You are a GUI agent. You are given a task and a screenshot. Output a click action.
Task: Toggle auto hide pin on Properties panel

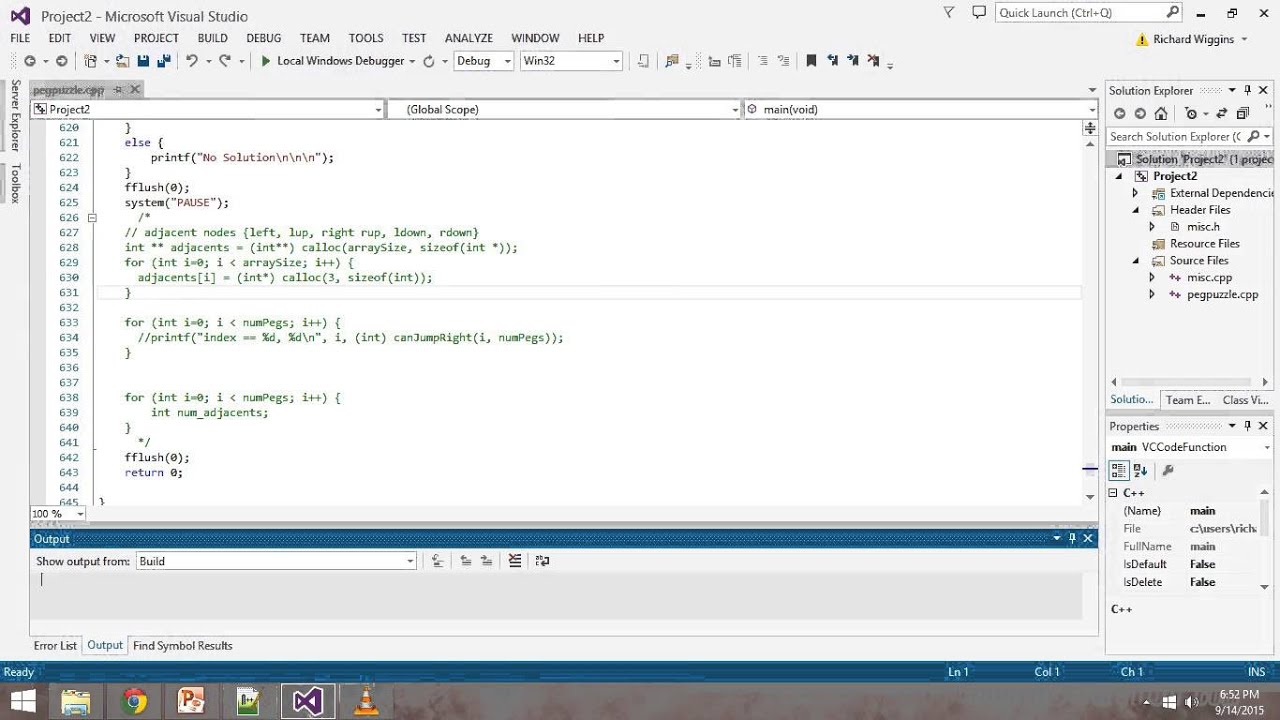click(x=1247, y=426)
